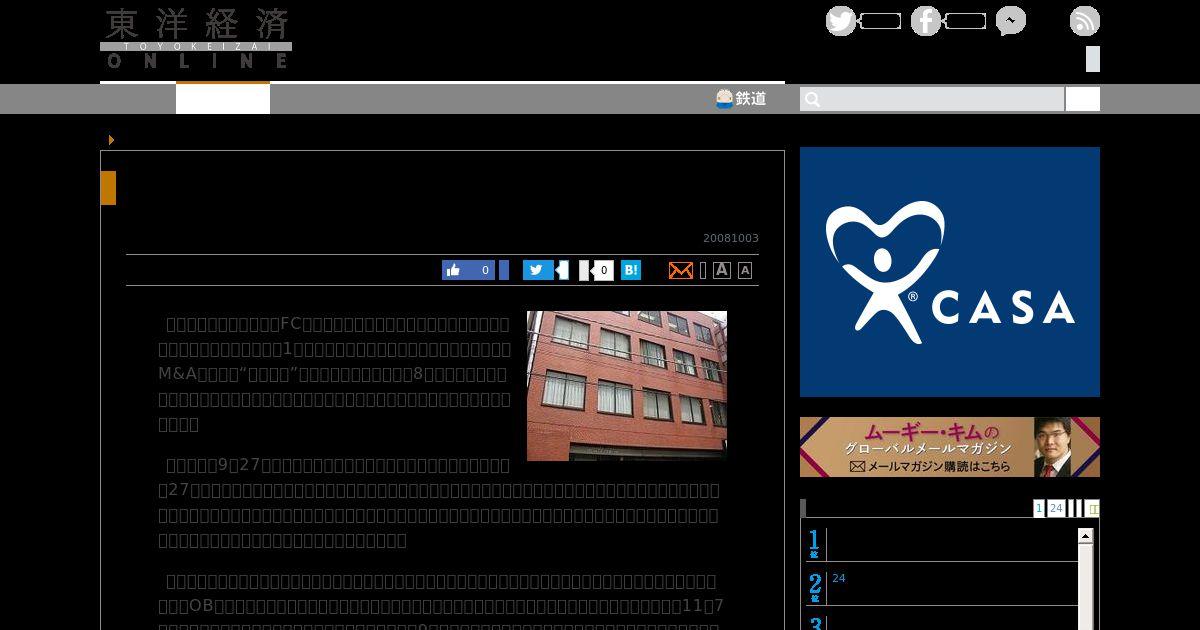Select the ranking tab with book icon

1093,508
